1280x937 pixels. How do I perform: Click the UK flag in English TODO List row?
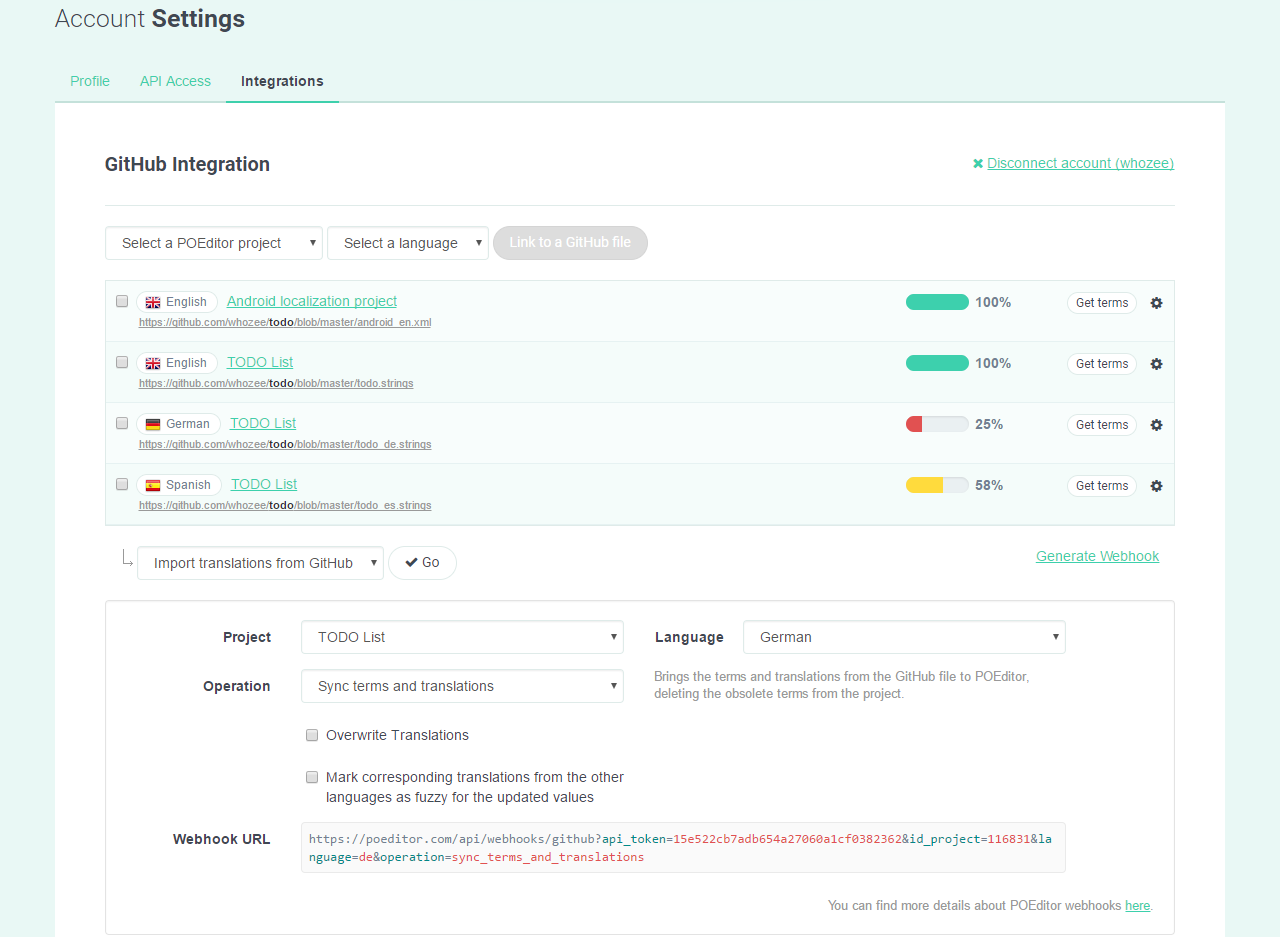[x=153, y=363]
